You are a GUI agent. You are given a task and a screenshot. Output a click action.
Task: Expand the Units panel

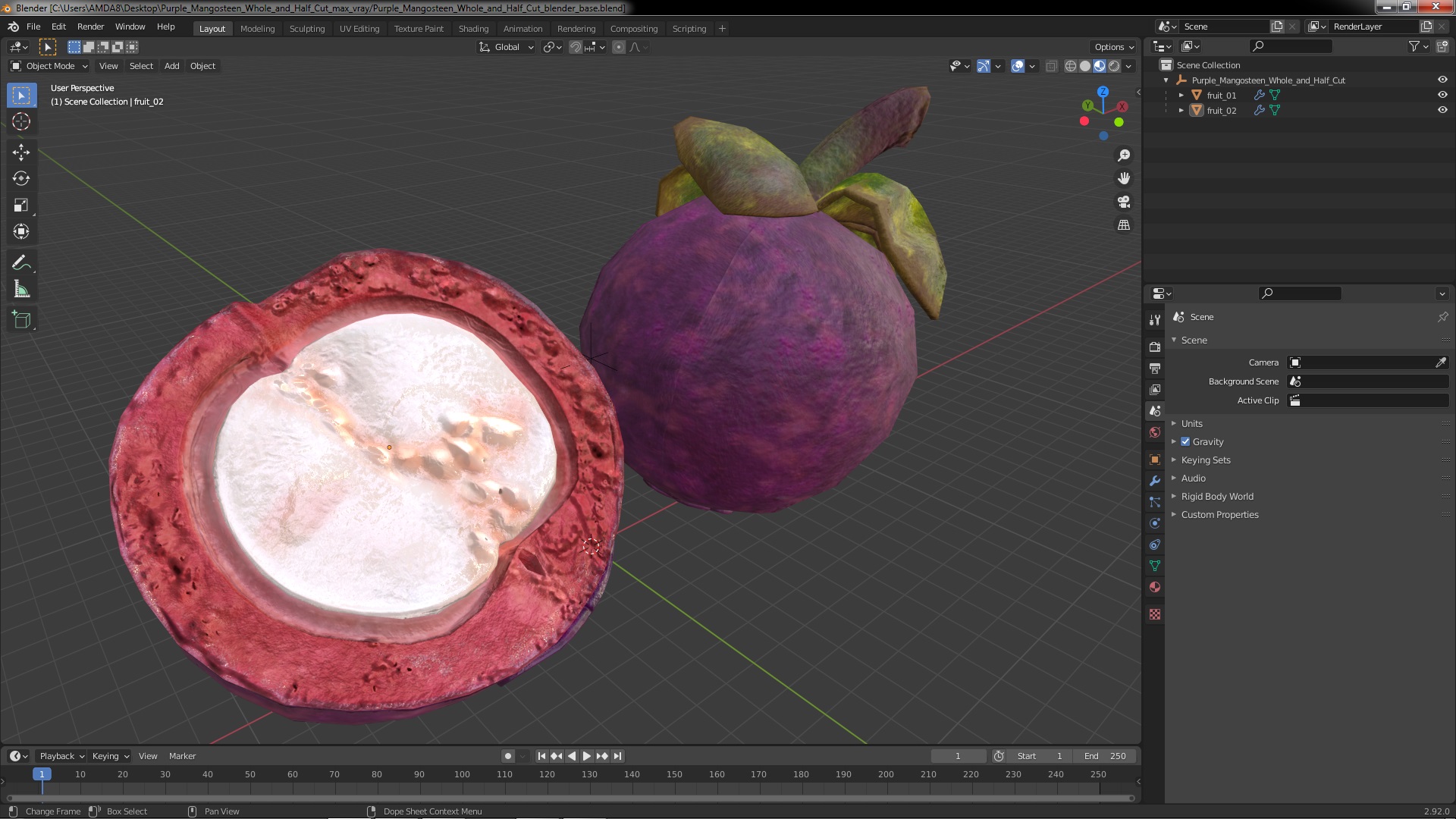[x=1191, y=423]
